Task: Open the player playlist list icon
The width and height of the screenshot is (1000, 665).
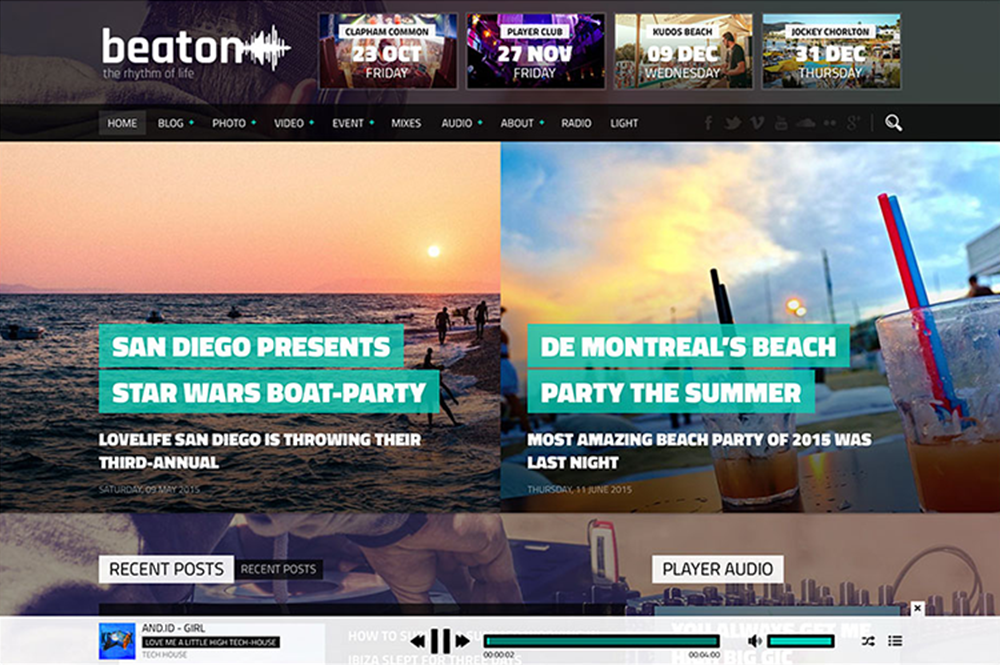Action: [895, 641]
